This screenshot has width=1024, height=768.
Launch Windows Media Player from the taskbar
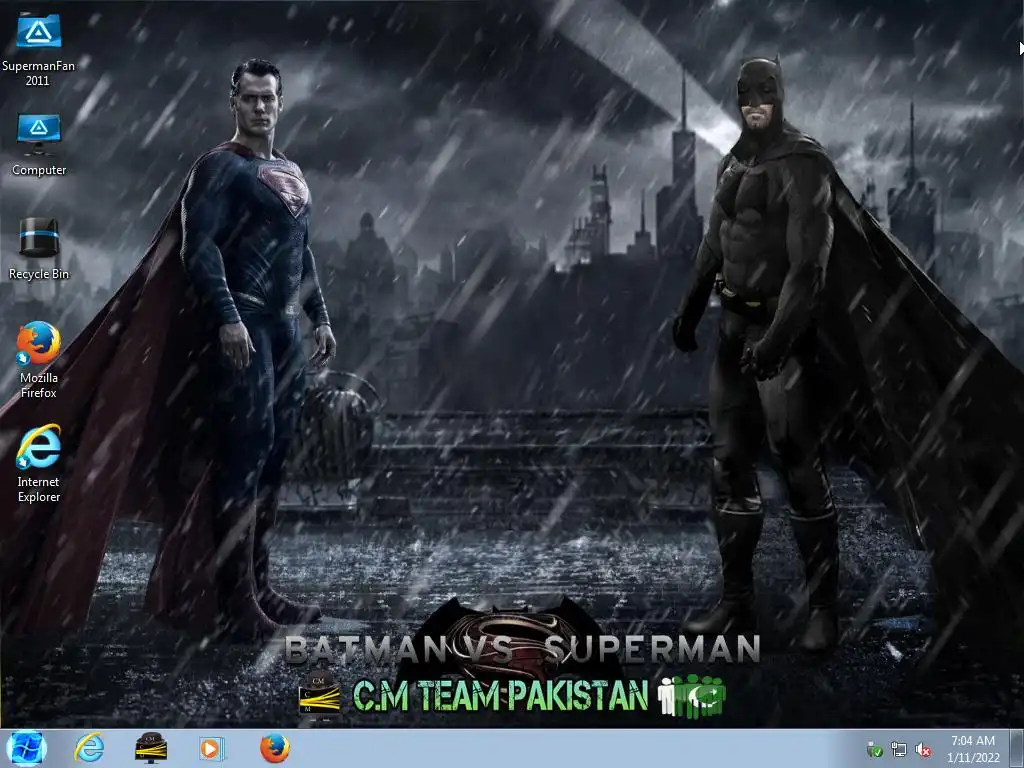[212, 748]
